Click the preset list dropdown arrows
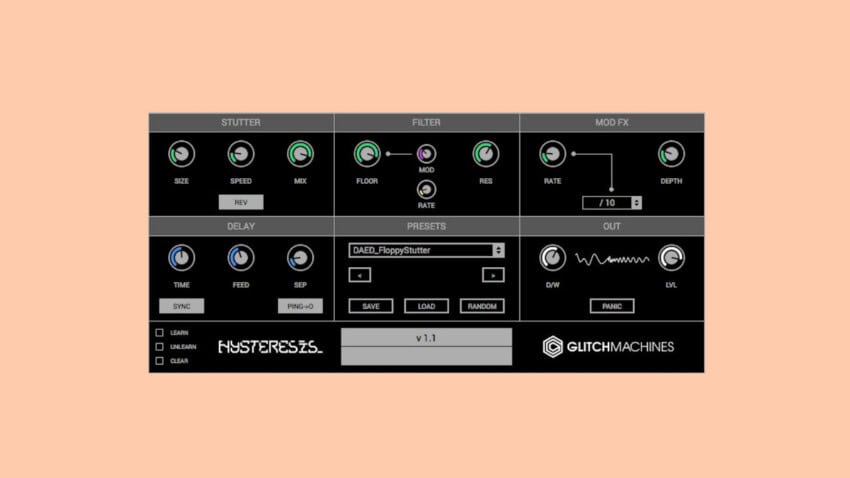850x478 pixels. point(498,250)
